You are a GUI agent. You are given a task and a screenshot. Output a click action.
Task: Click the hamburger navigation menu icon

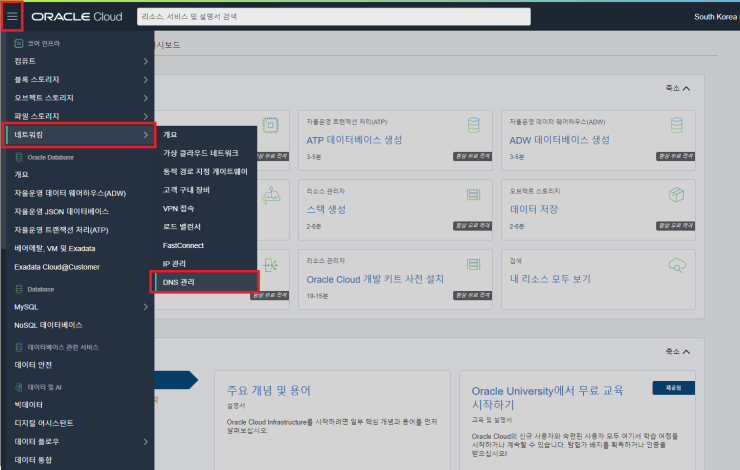12,17
